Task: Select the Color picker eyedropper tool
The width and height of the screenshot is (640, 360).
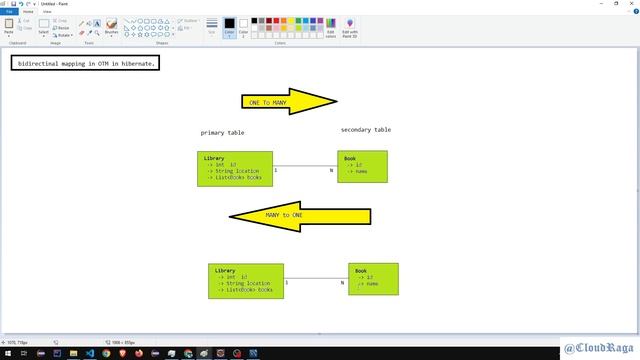Action: (x=89, y=33)
